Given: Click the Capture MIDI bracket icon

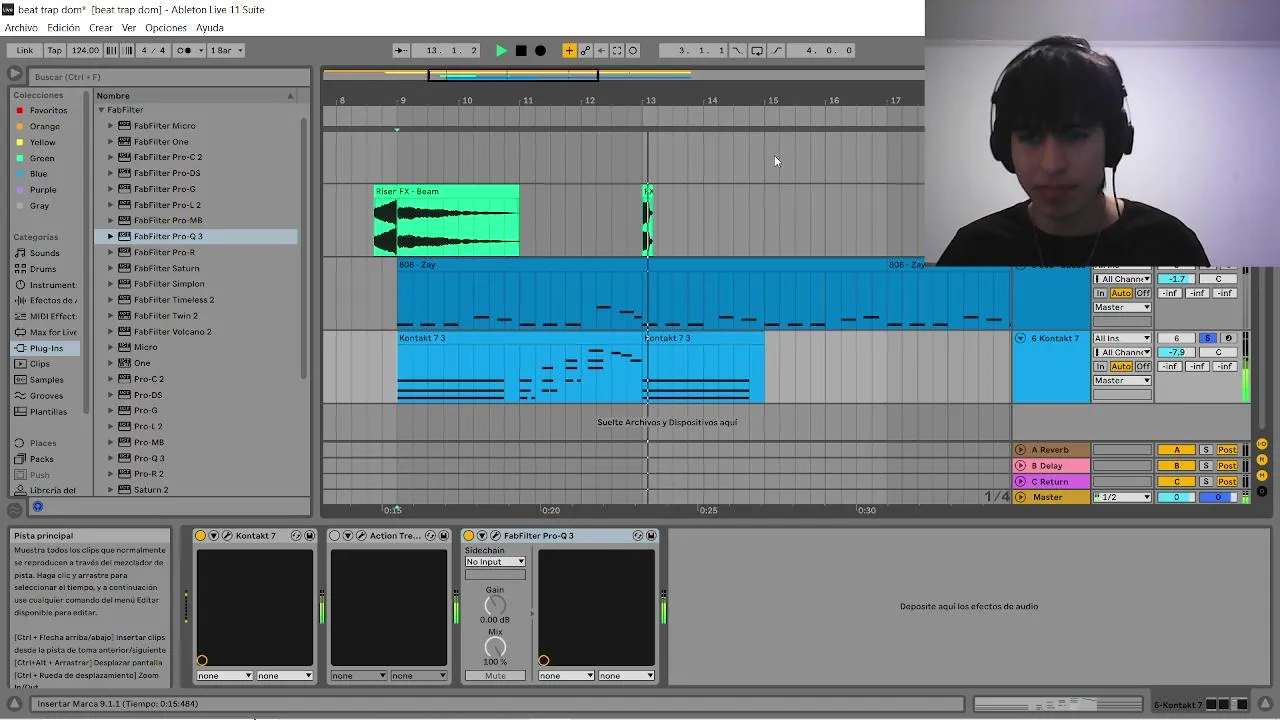Looking at the screenshot, I should [x=617, y=50].
